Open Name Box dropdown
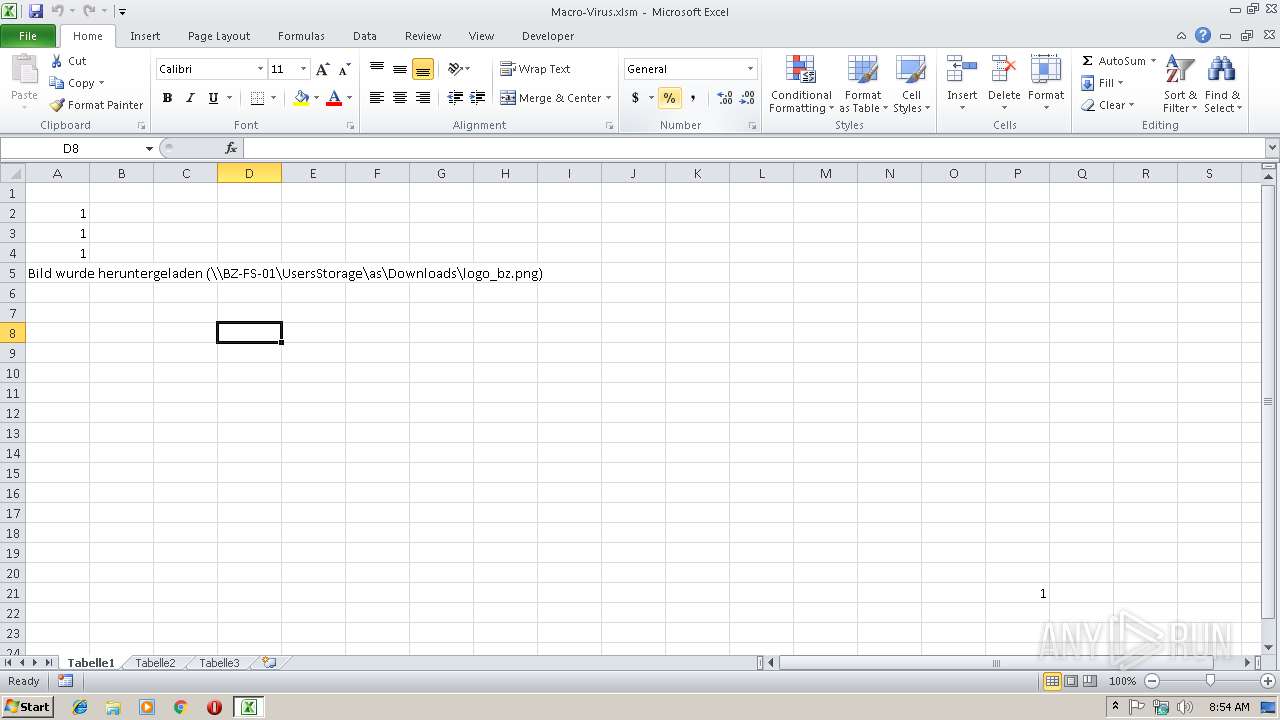 coord(149,148)
